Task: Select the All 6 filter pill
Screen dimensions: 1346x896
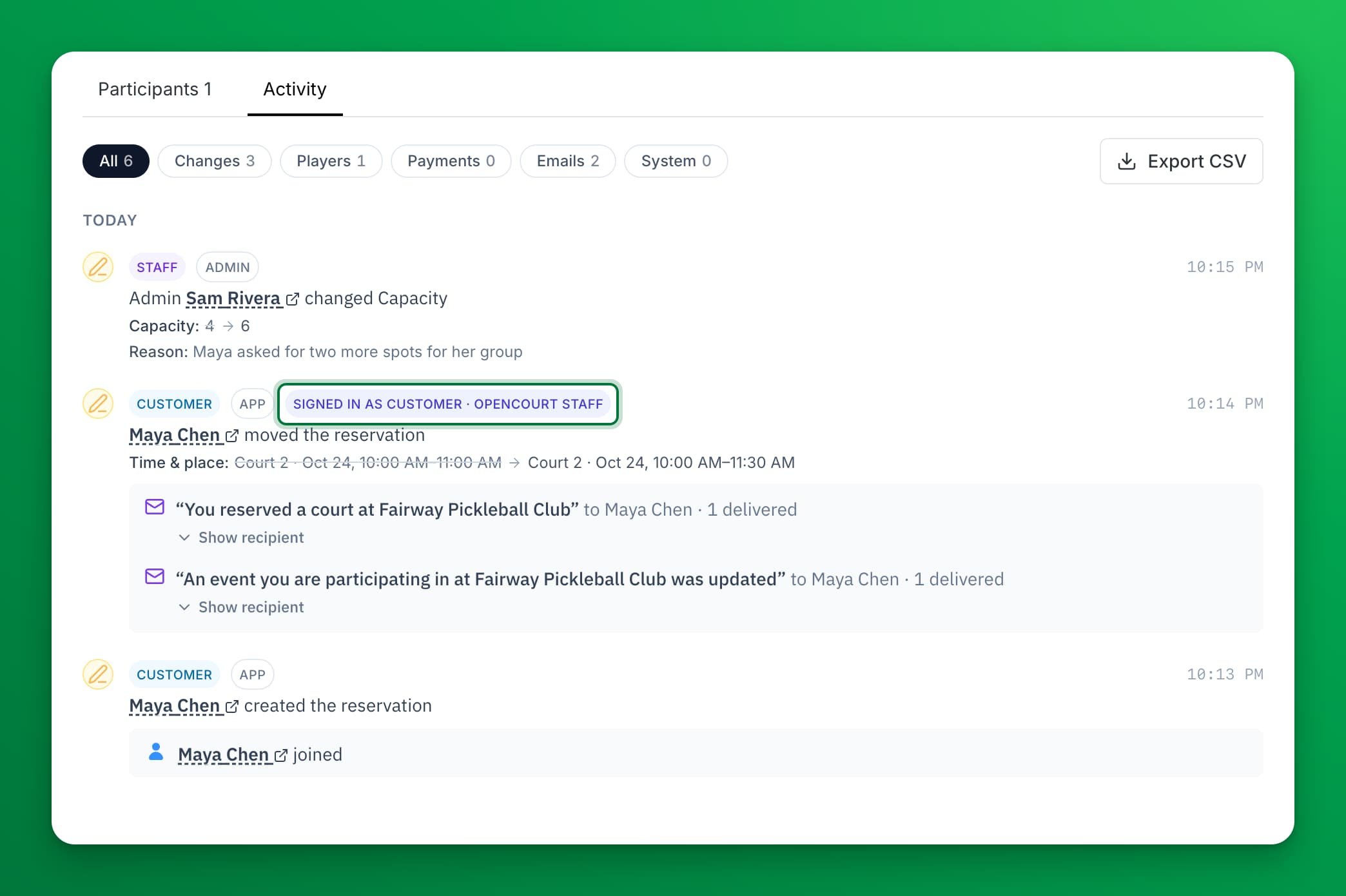Action: (116, 161)
